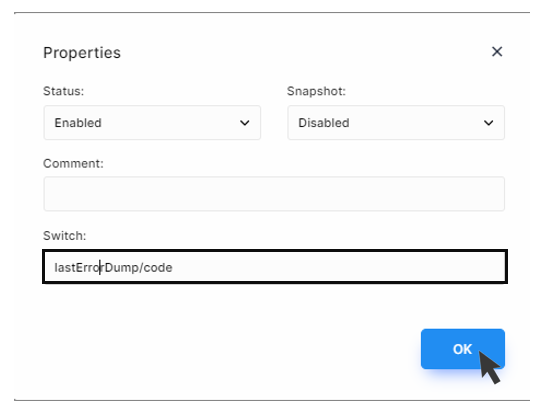This screenshot has height=411, width=543.
Task: Focus the empty Comment input field
Action: pos(274,194)
